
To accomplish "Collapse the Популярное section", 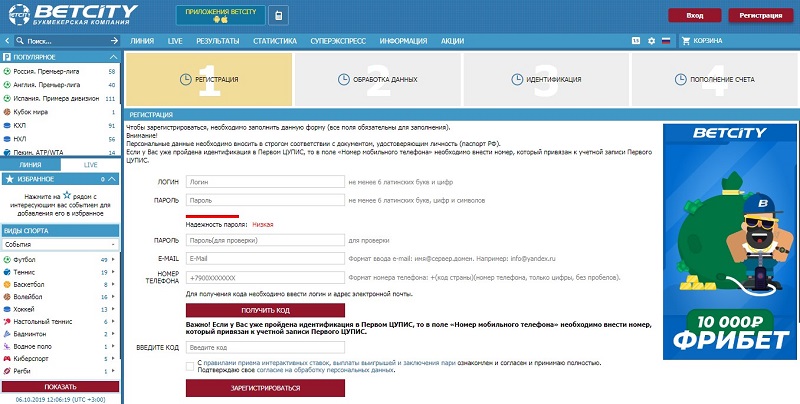I will tap(114, 58).
